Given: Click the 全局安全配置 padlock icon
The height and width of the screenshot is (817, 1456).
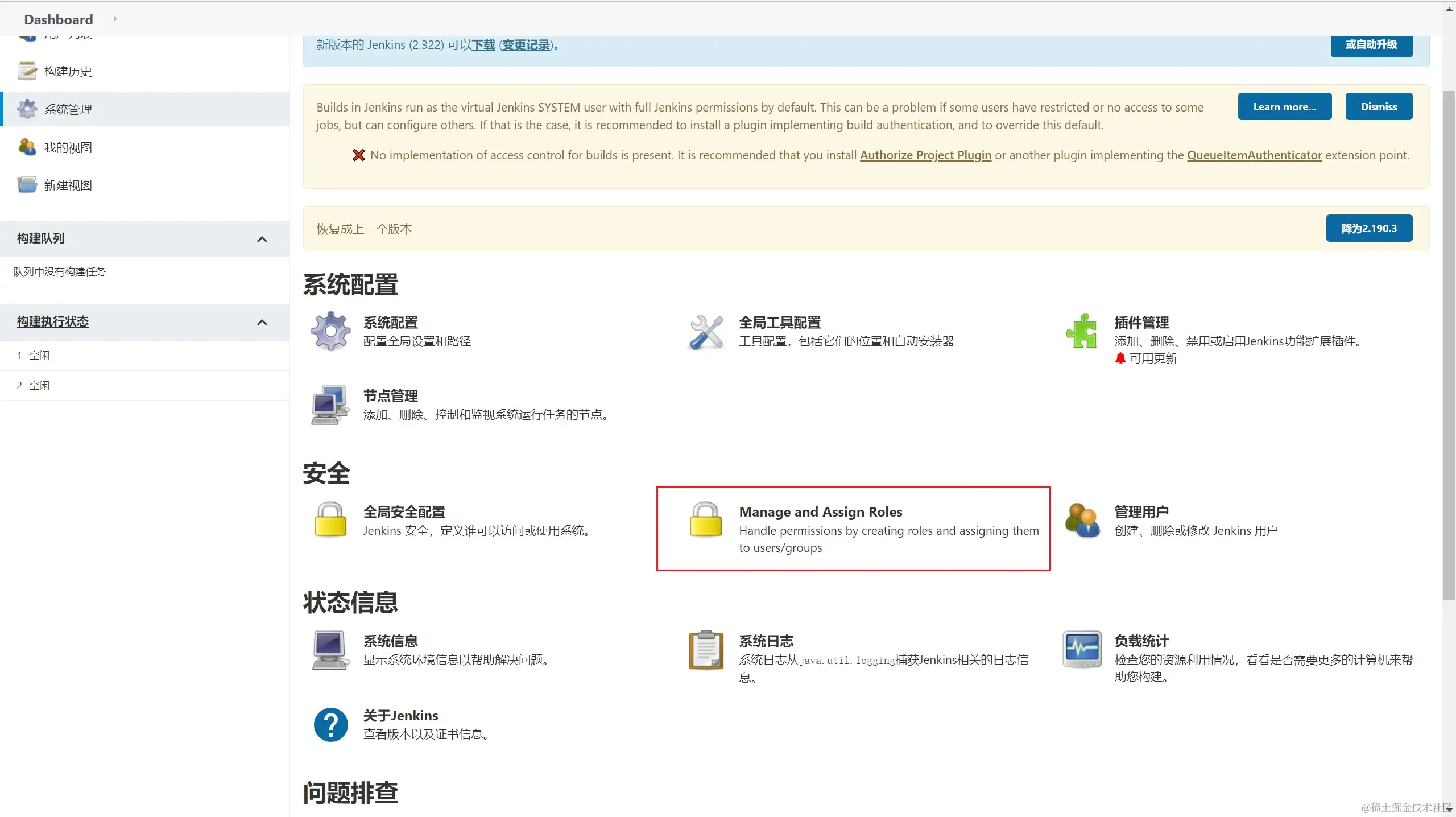Looking at the screenshot, I should (330, 519).
